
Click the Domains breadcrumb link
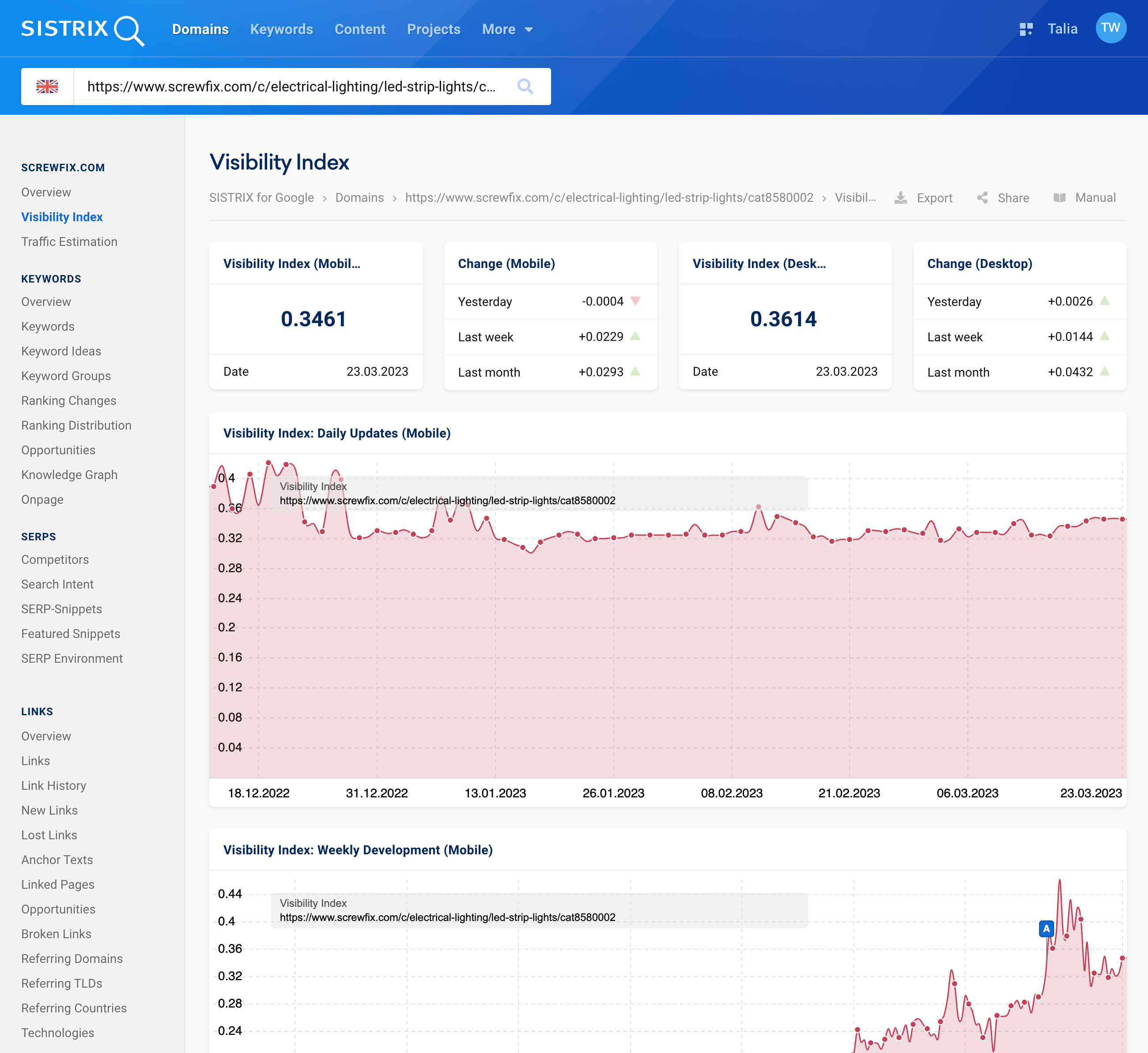tap(359, 198)
